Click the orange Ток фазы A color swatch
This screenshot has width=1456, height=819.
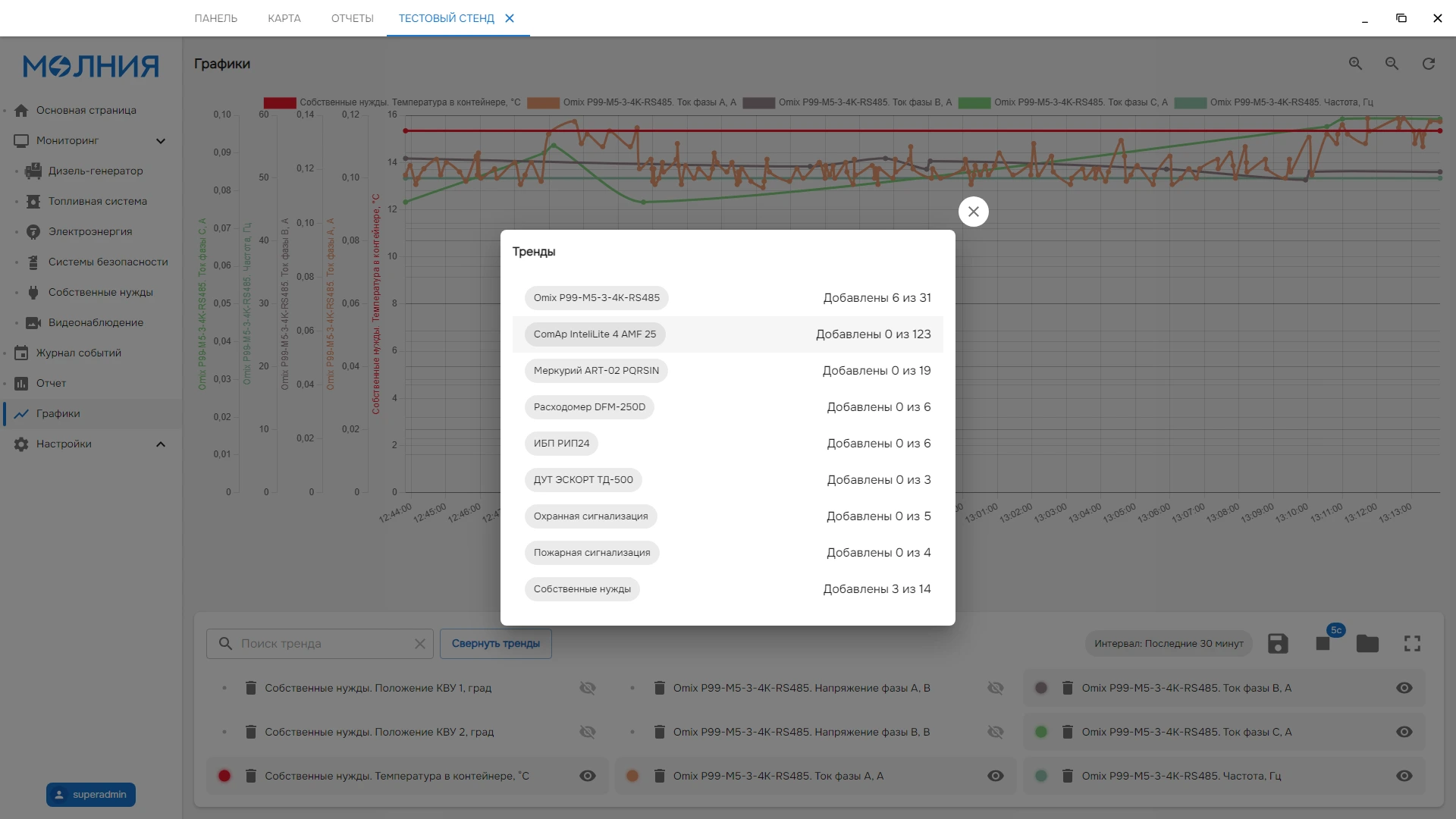[632, 776]
